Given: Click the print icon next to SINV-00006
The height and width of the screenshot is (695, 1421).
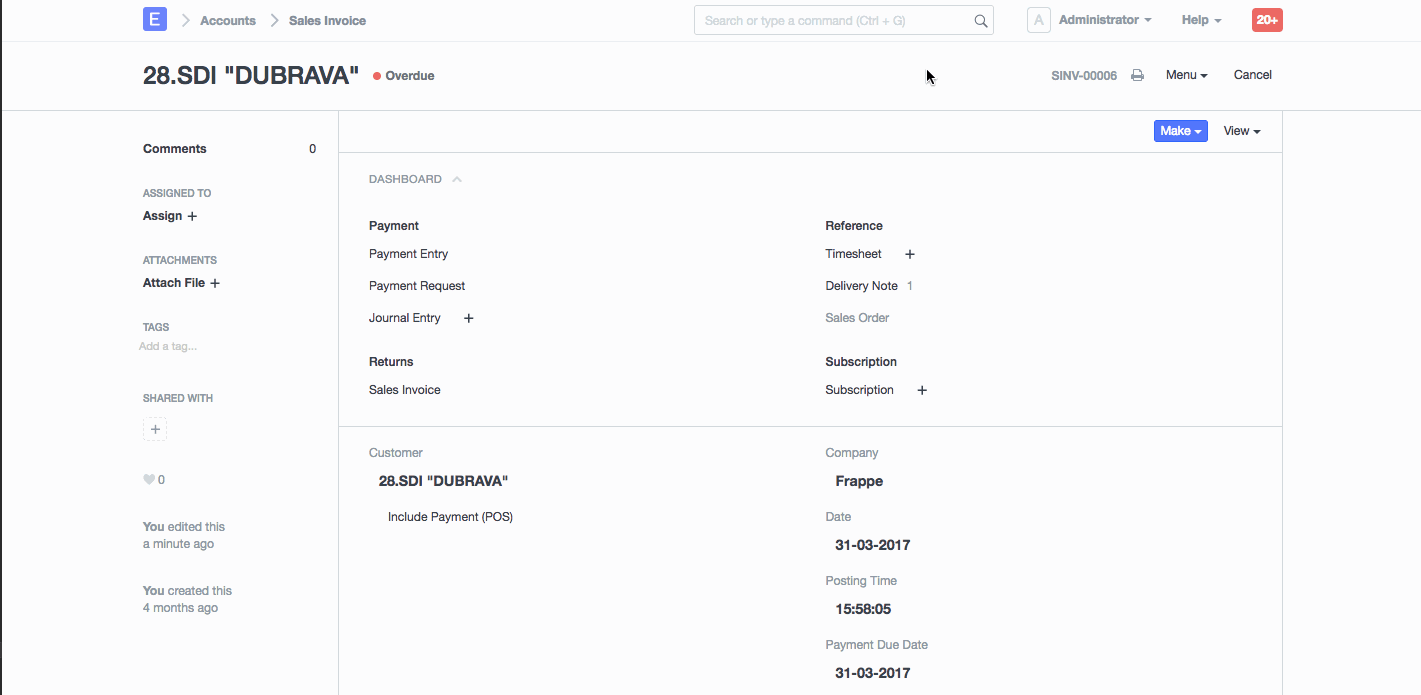Looking at the screenshot, I should (1137, 75).
